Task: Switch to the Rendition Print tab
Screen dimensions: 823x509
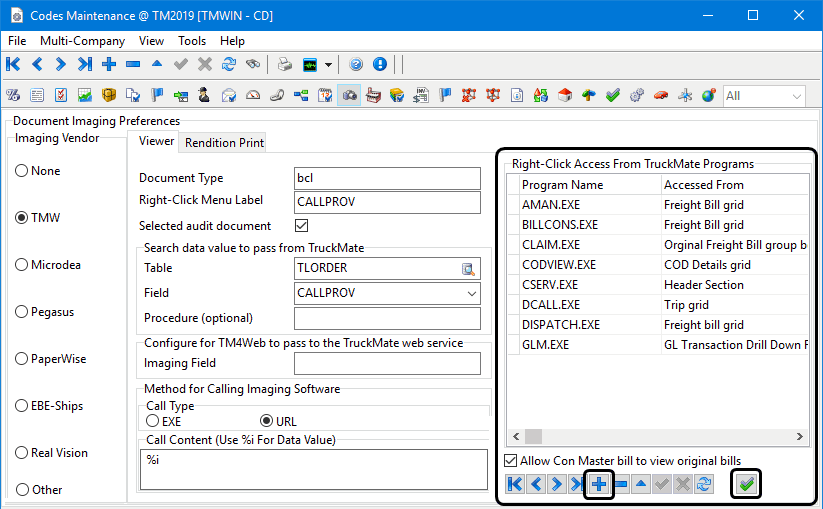Action: (x=224, y=142)
